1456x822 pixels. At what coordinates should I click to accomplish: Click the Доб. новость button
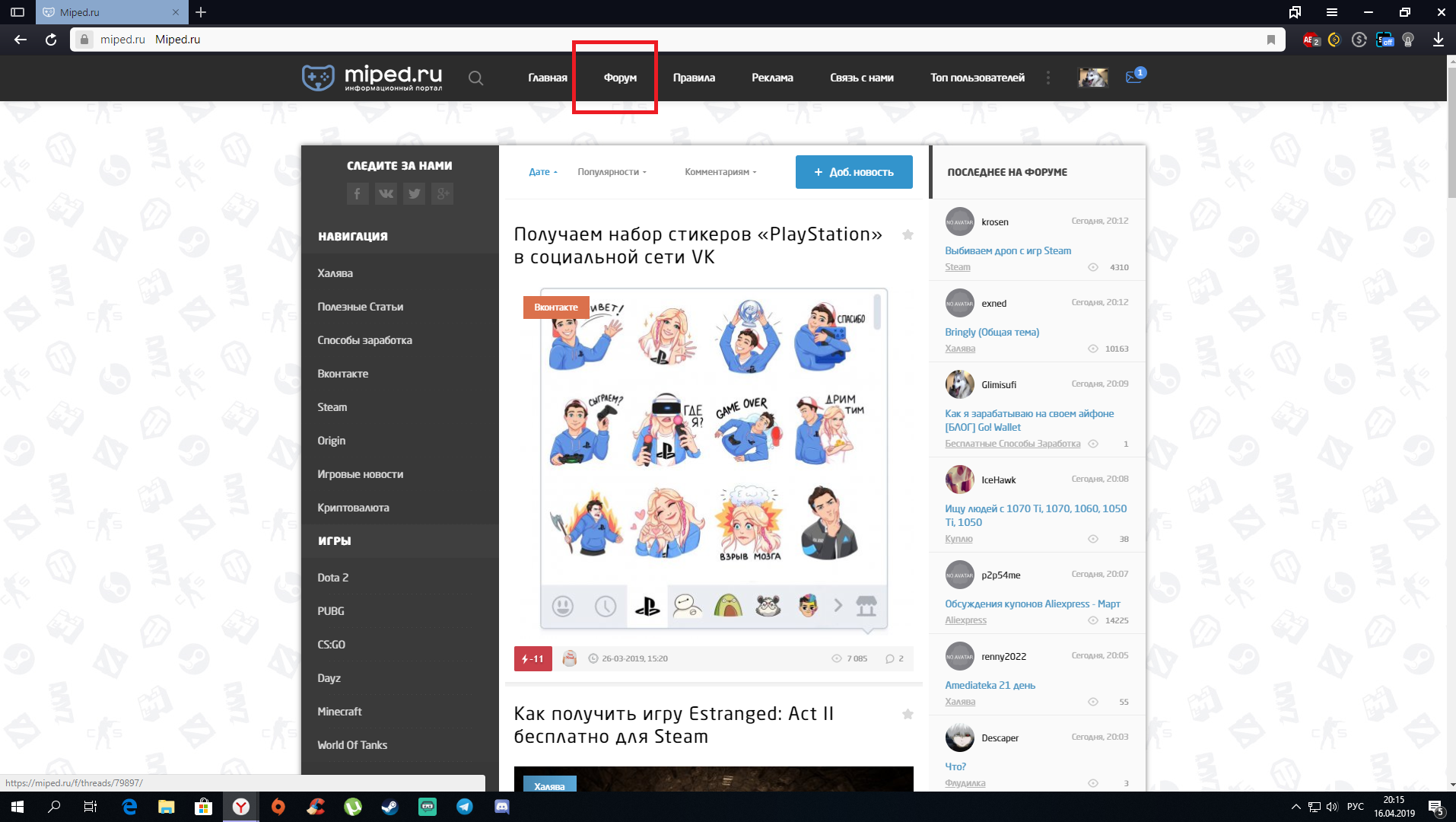pos(854,172)
